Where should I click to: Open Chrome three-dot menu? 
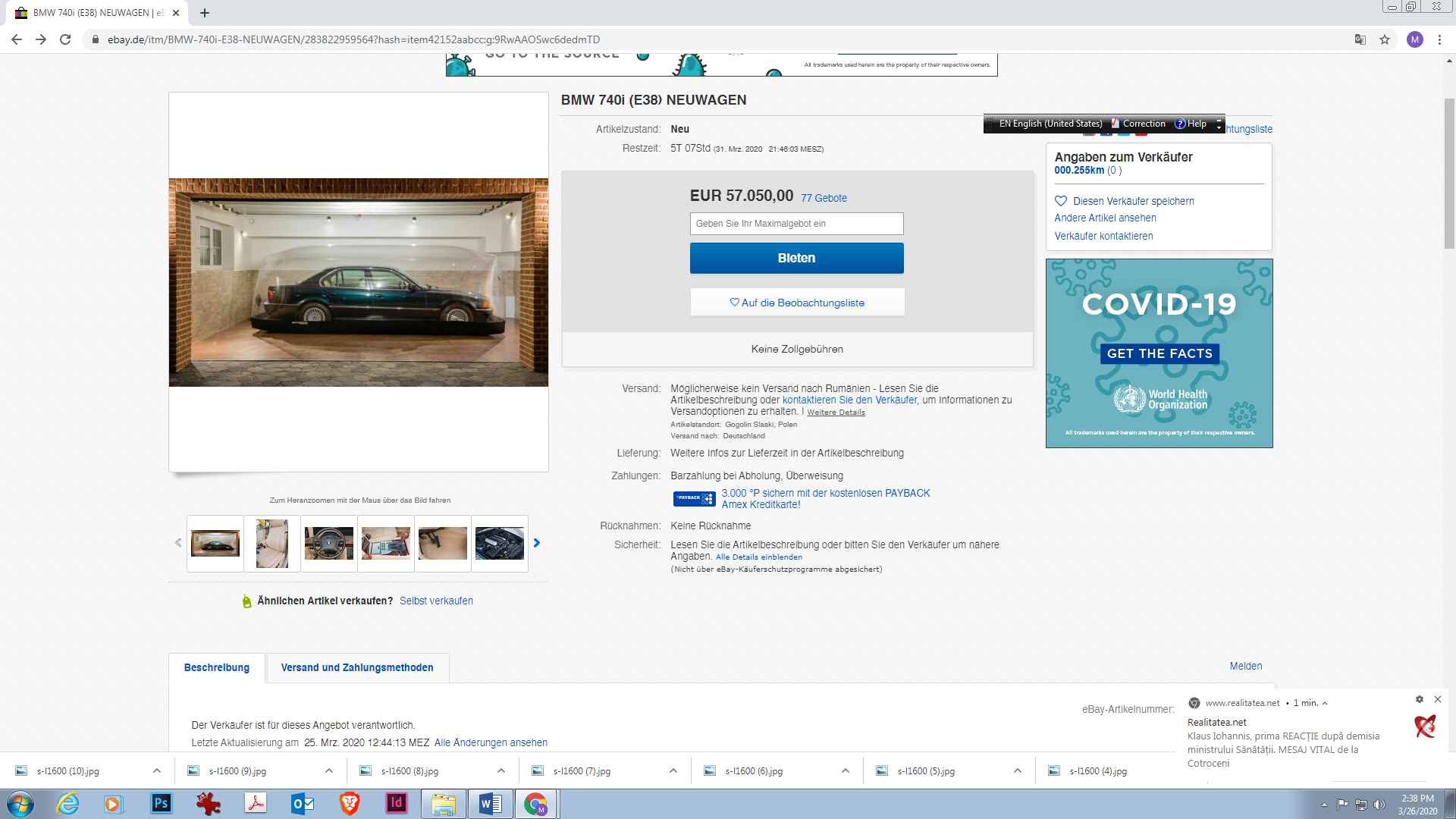(x=1439, y=39)
